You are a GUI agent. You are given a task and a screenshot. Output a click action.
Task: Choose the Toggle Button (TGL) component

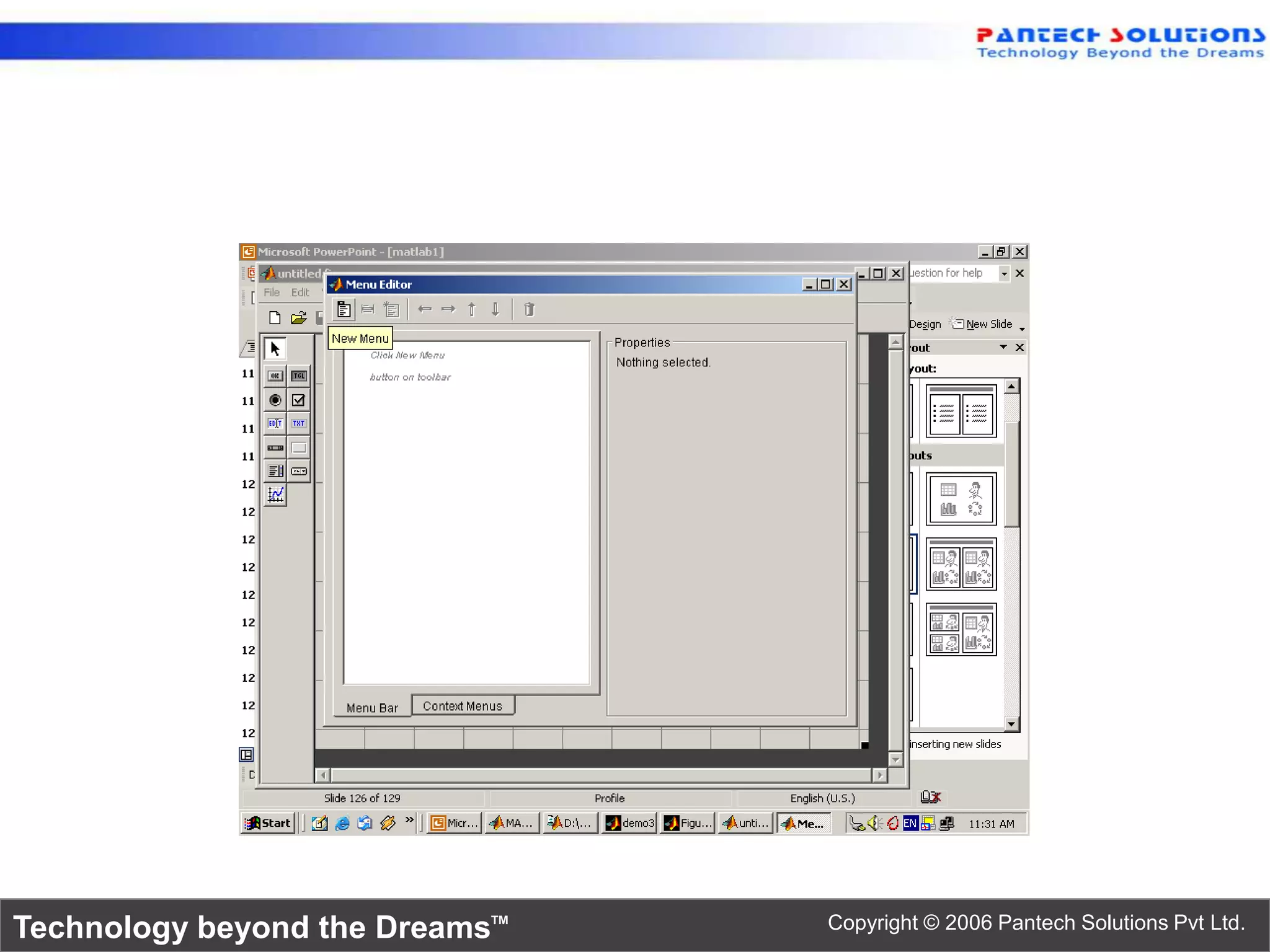point(299,376)
